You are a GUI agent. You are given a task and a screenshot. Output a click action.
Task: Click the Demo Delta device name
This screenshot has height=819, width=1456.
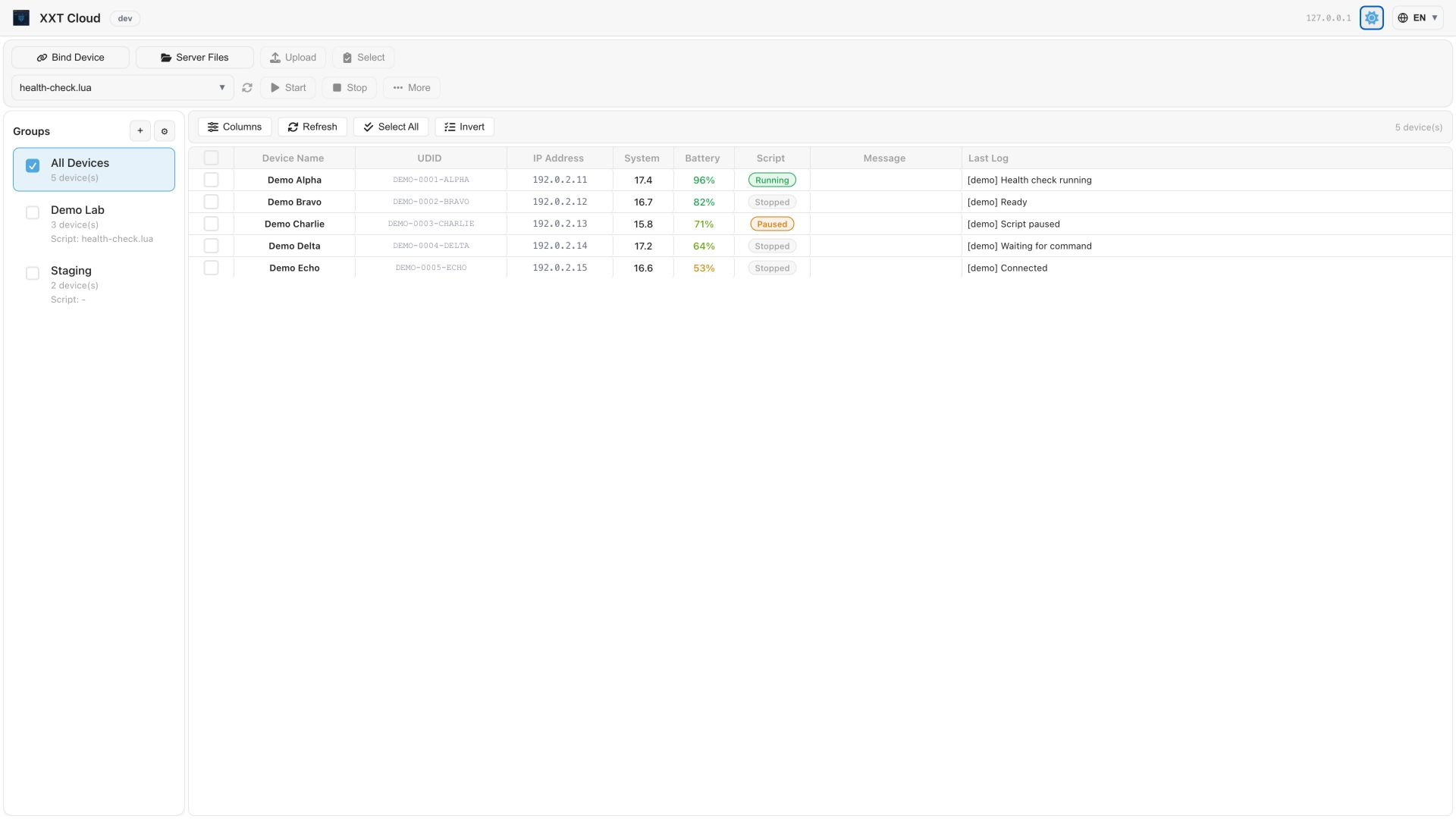(x=294, y=246)
